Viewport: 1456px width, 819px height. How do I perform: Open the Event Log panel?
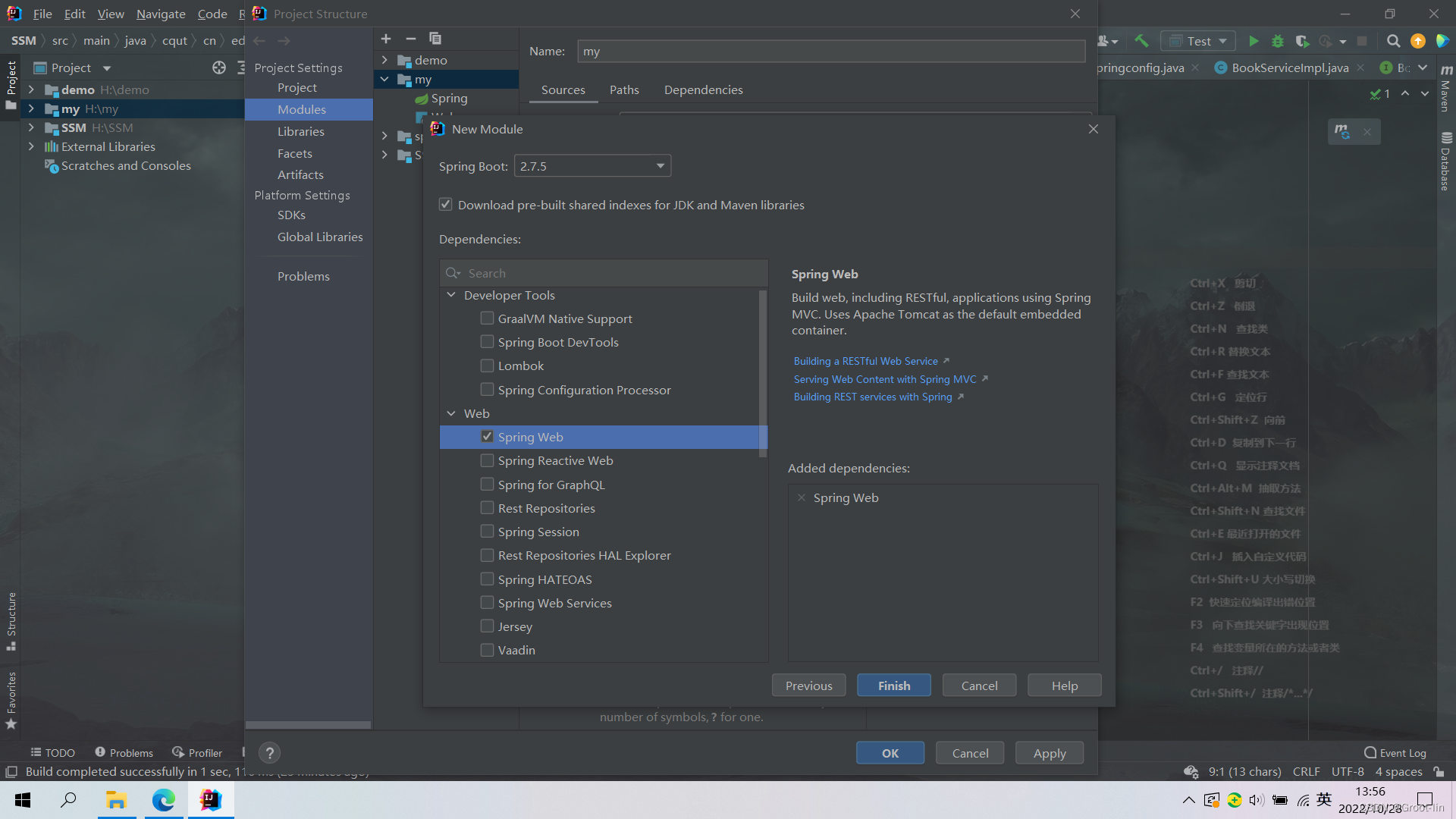(x=1395, y=753)
